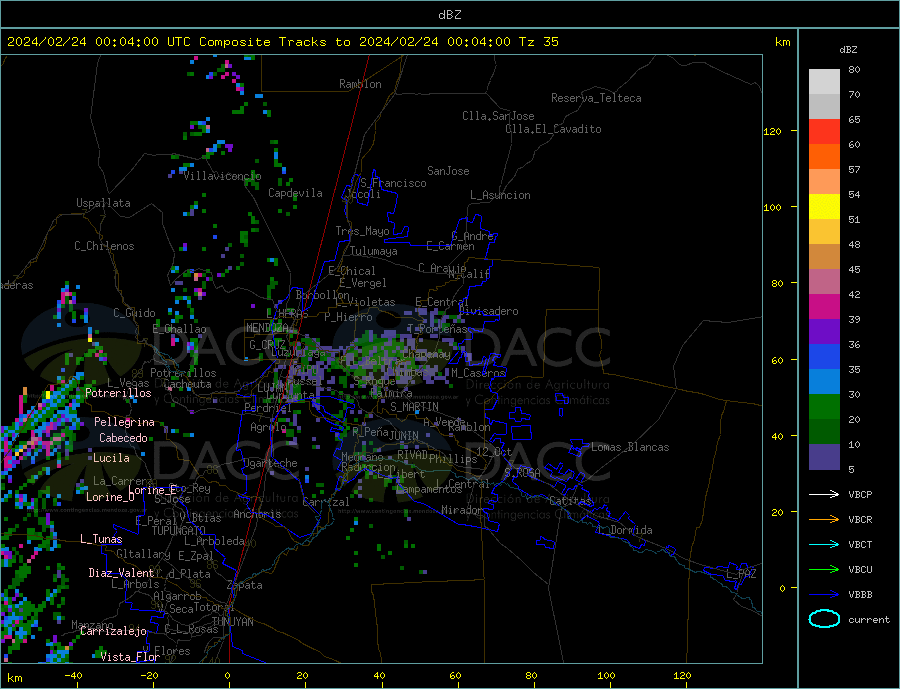Screen dimensions: 900x689
Task: Click the white Vista_Flor label
Action: pos(130,656)
